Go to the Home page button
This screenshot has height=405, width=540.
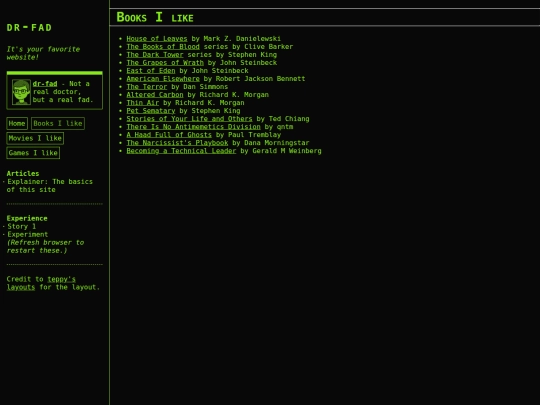click(17, 123)
